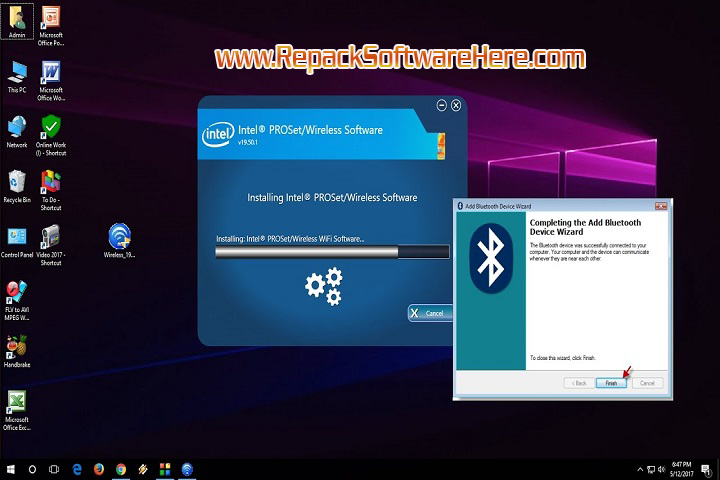Switch to Intel wireless installer taskbar icon

(x=187, y=469)
